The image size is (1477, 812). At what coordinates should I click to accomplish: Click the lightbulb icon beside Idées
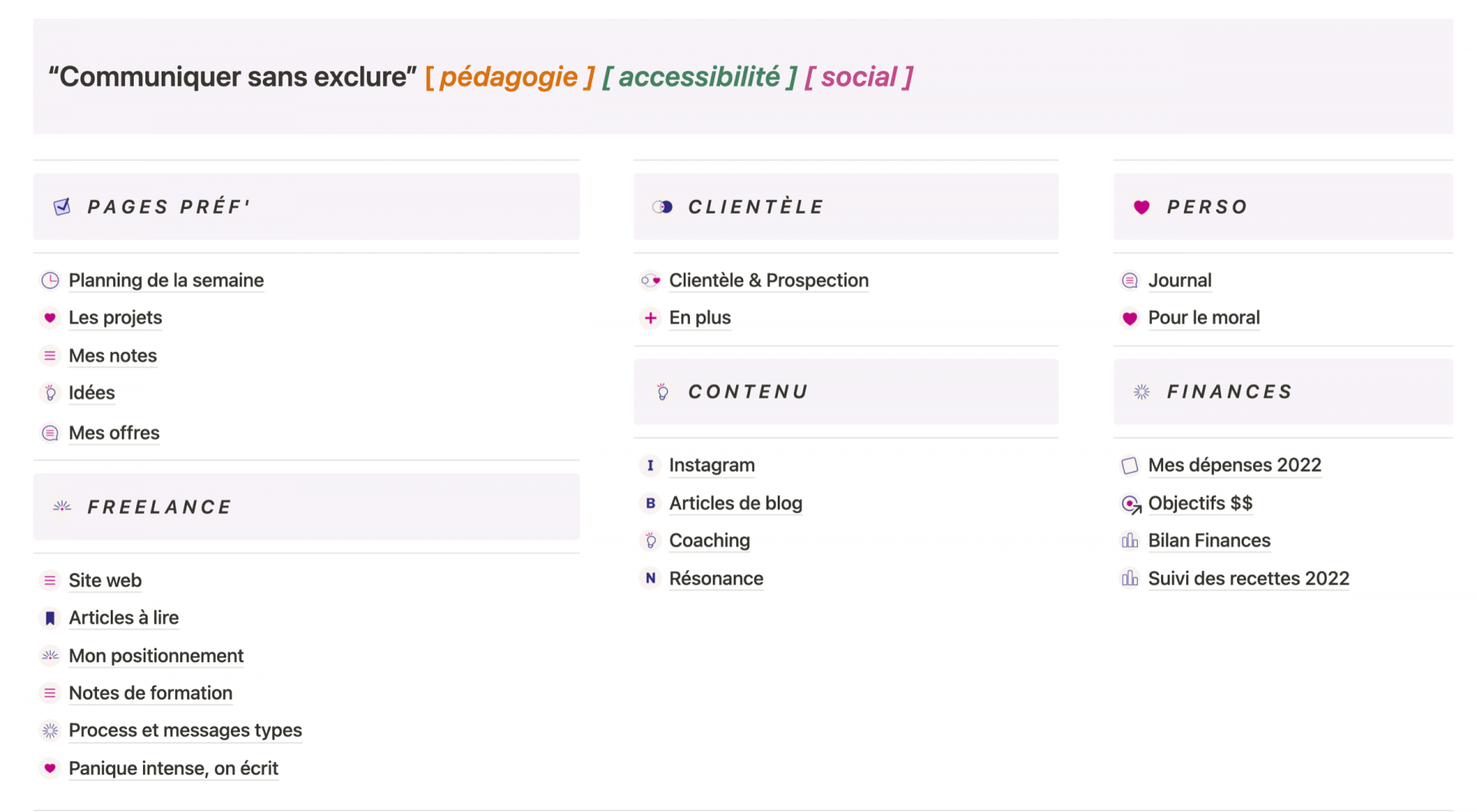point(50,393)
